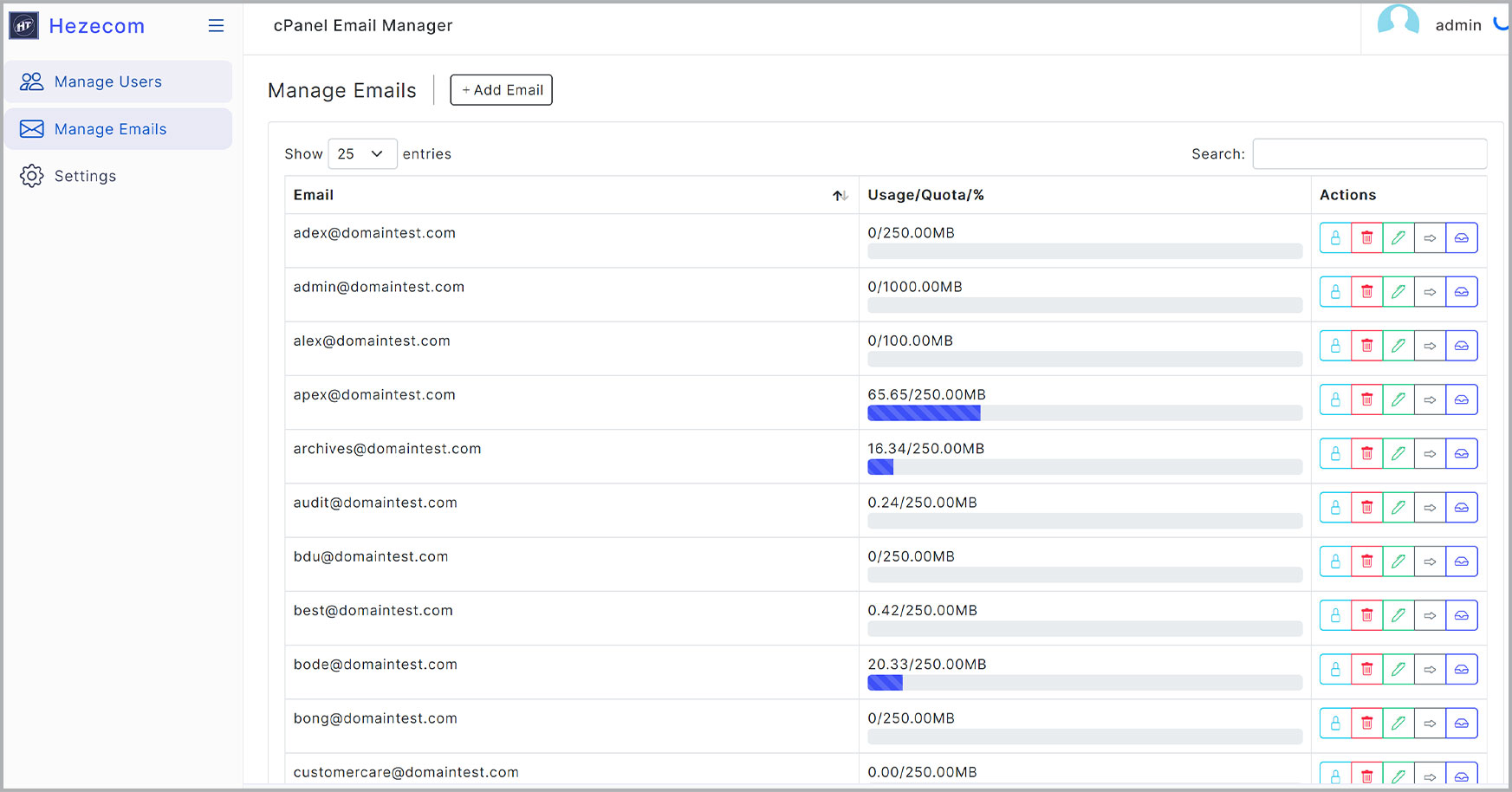
Task: Select the admin@domaintest.com email cell
Action: click(572, 295)
